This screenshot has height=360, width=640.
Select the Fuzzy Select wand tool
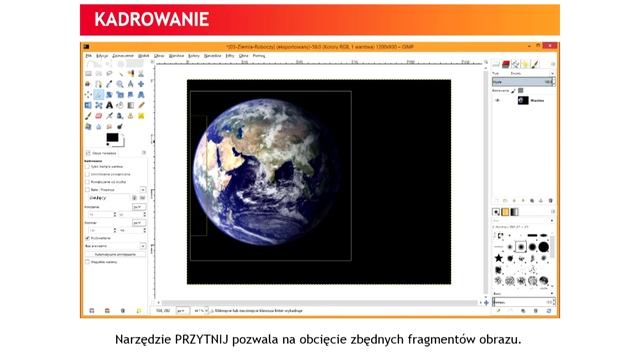(x=120, y=74)
